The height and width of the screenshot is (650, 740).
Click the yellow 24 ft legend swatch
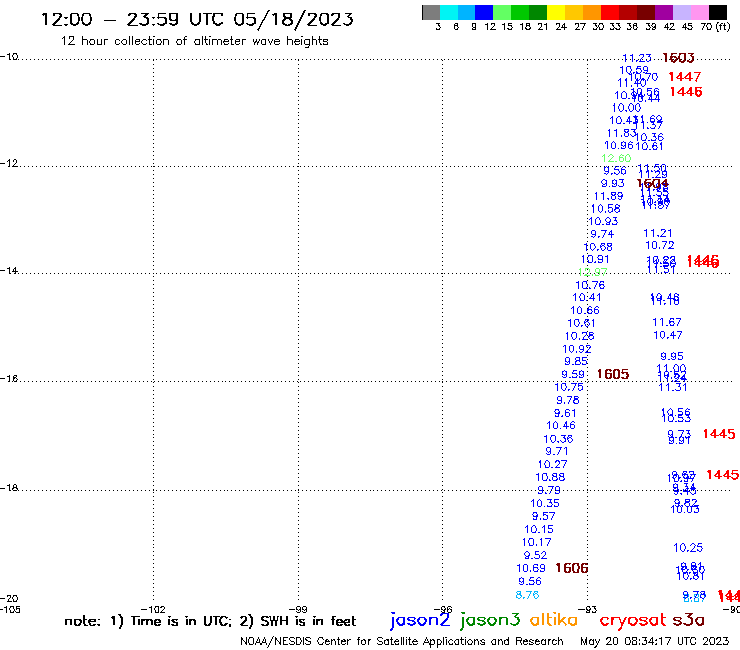click(x=556, y=12)
